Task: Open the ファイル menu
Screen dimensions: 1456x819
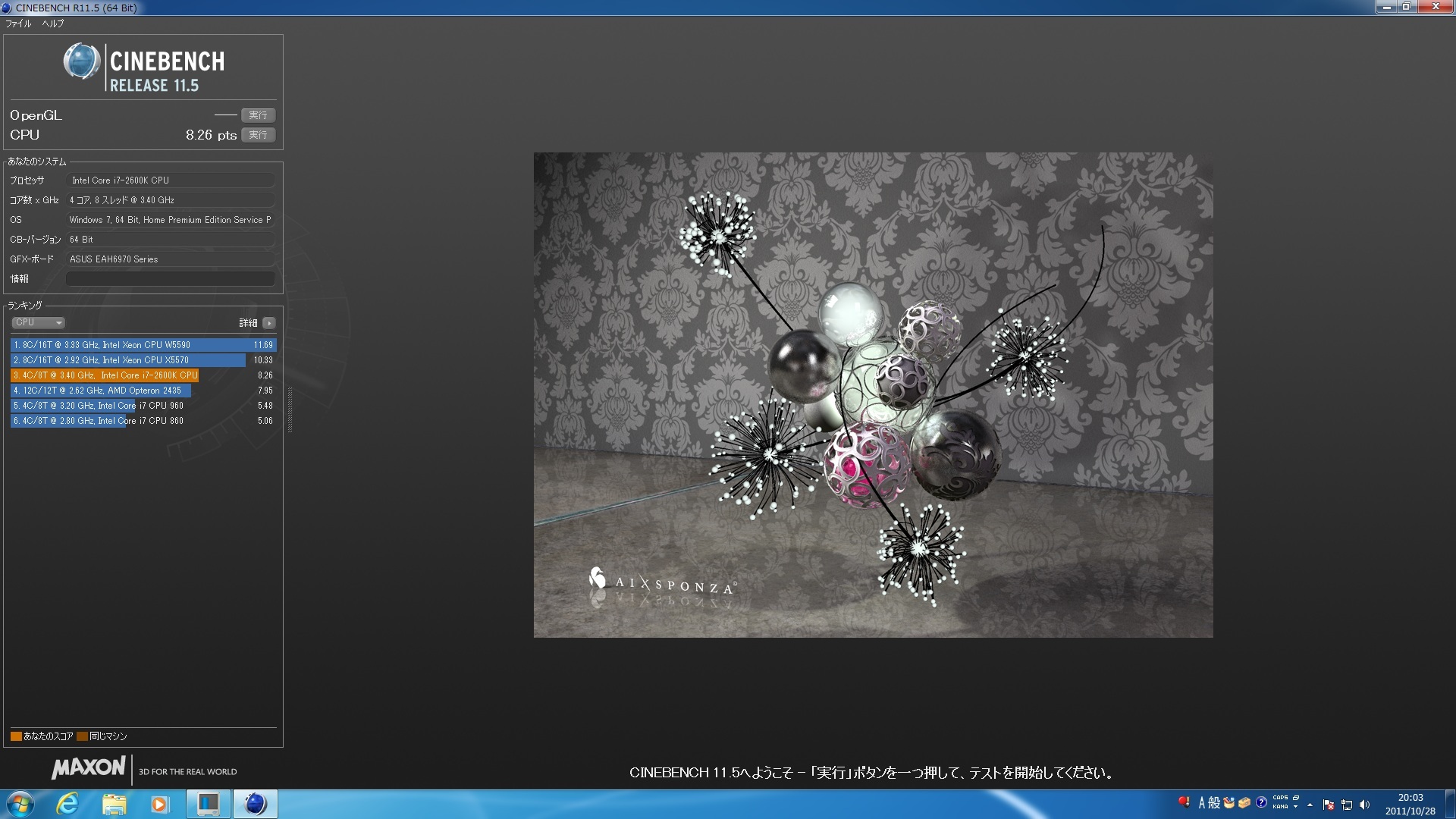Action: 18,24
